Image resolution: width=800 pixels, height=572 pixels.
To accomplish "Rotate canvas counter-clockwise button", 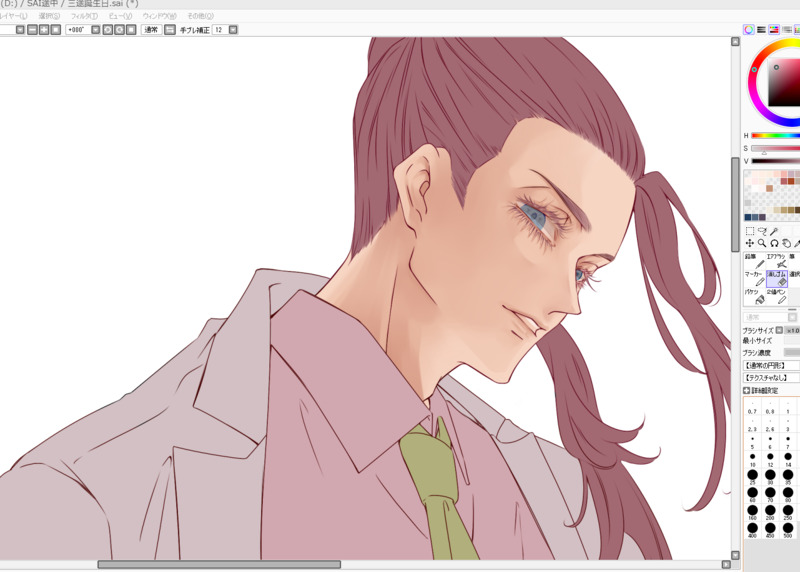I will 108,30.
